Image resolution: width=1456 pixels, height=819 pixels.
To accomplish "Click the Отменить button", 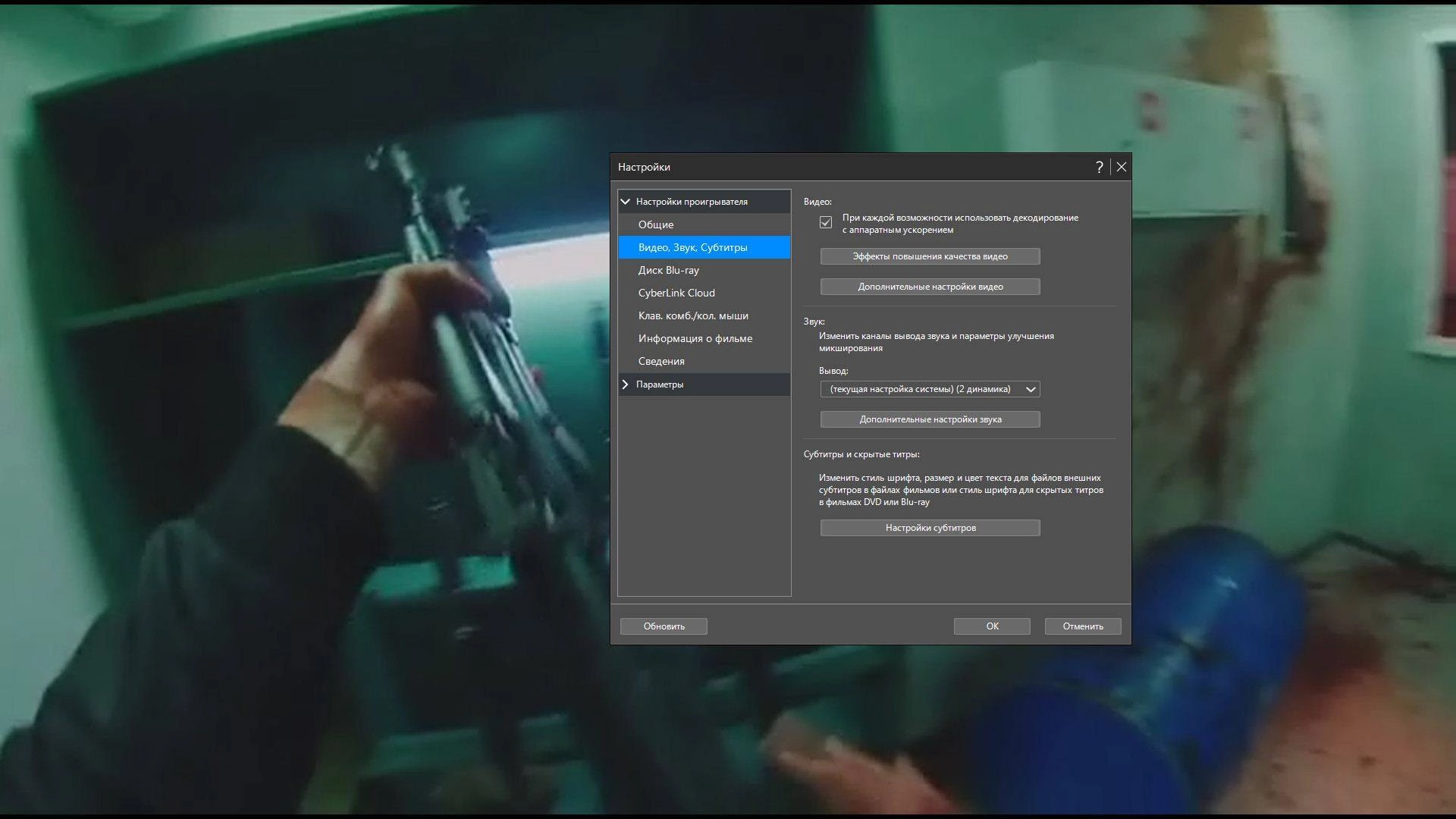I will coord(1083,626).
